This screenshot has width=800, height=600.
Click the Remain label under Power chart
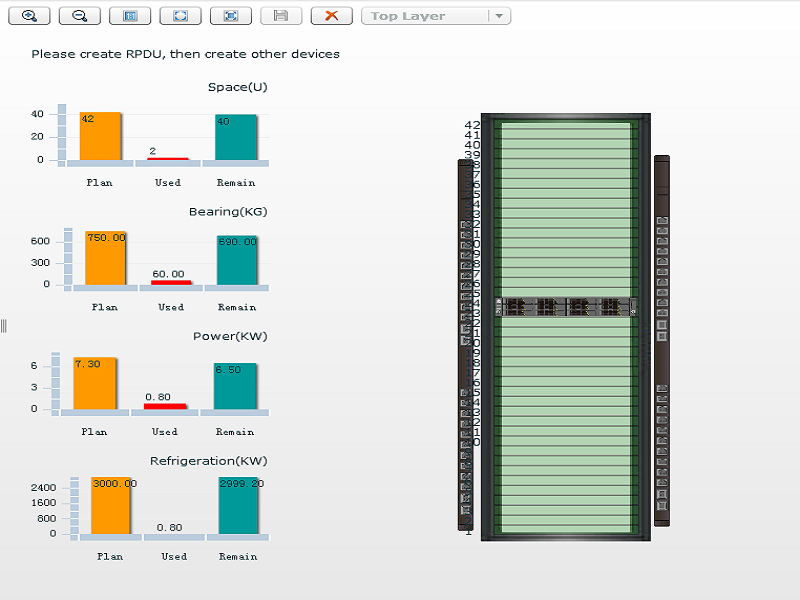click(x=235, y=432)
